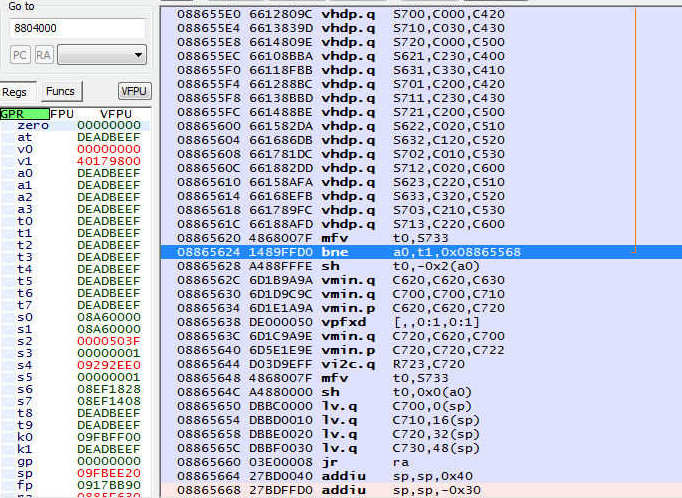Screen dimensions: 682x498
Task: Click the sp register value 09FBEE20
Action: coord(108,473)
